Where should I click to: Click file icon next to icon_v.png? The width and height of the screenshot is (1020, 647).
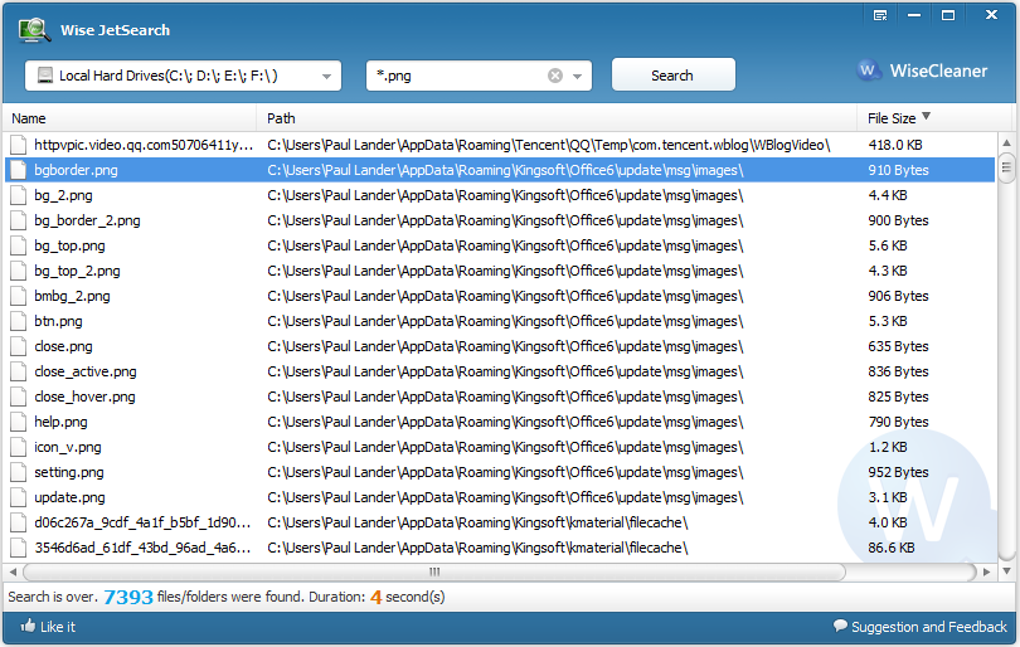[x=19, y=447]
